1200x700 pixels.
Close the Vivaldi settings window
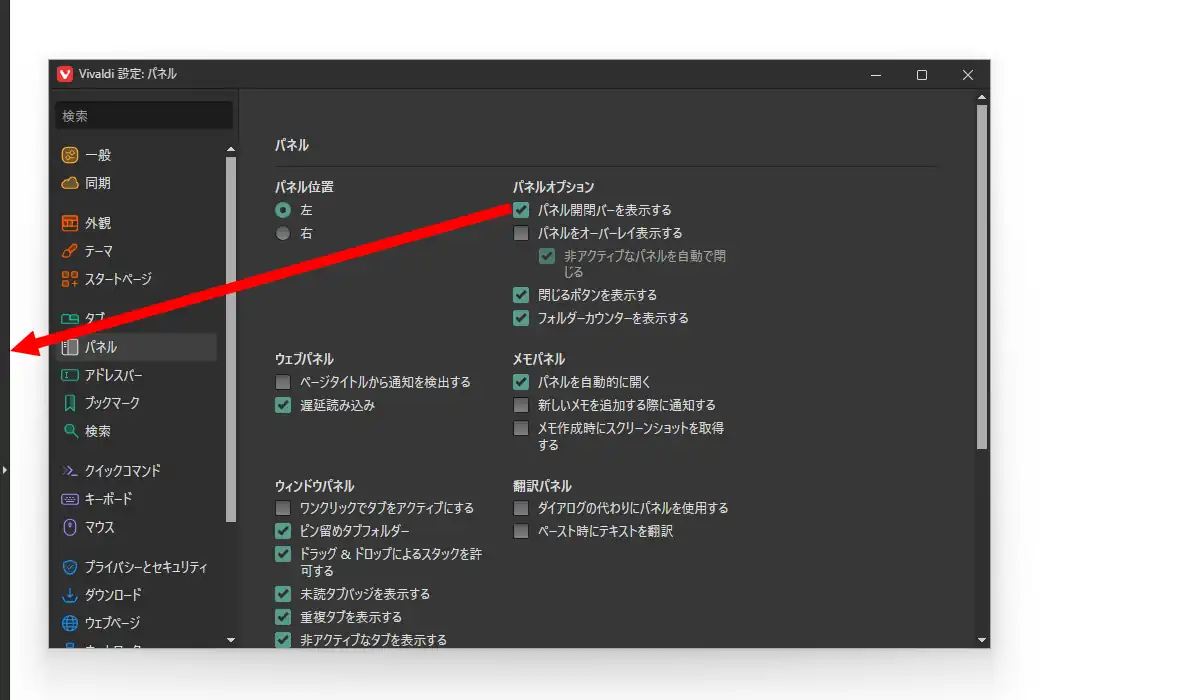click(x=968, y=75)
